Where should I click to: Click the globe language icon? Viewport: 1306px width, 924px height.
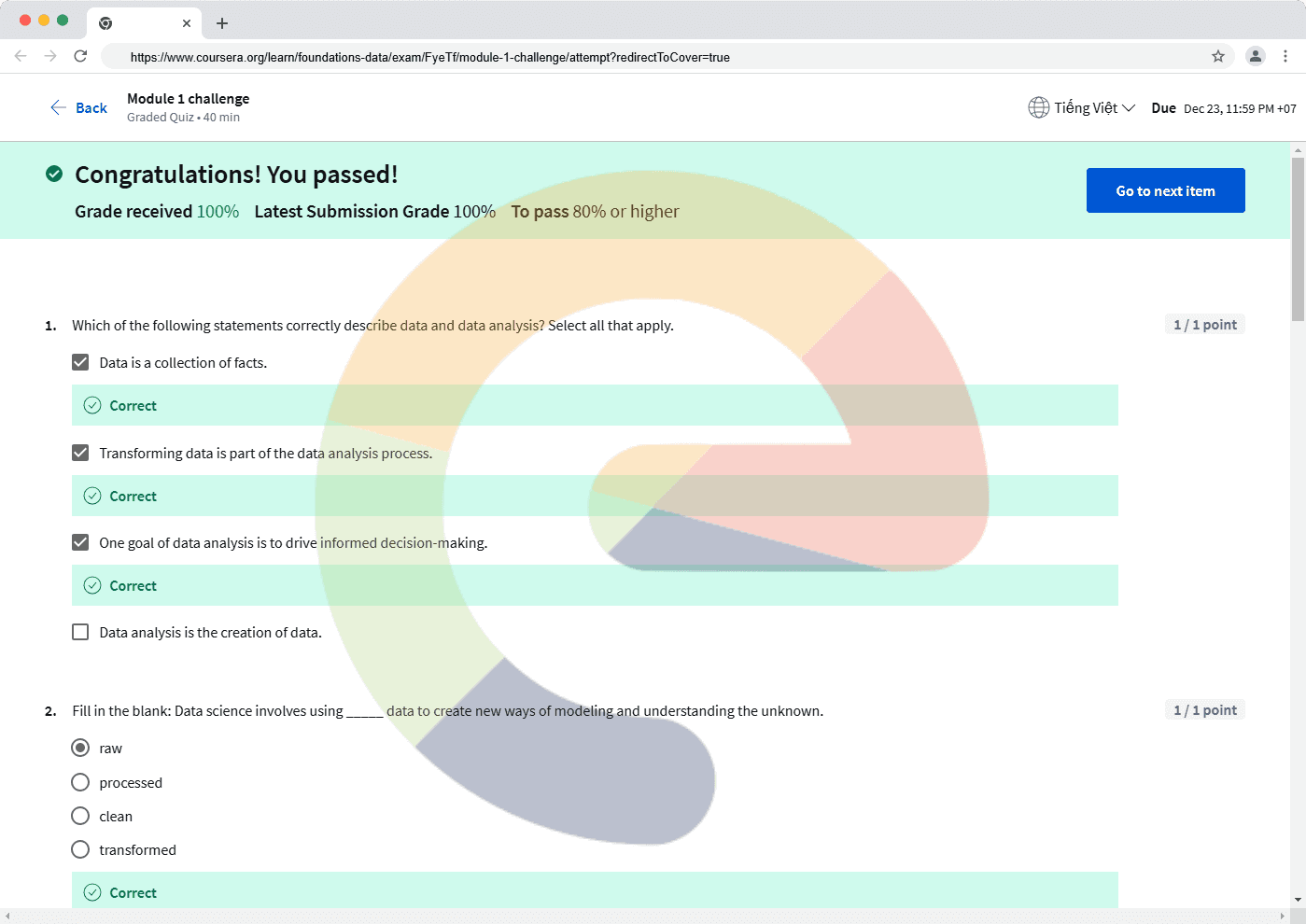coord(1039,107)
